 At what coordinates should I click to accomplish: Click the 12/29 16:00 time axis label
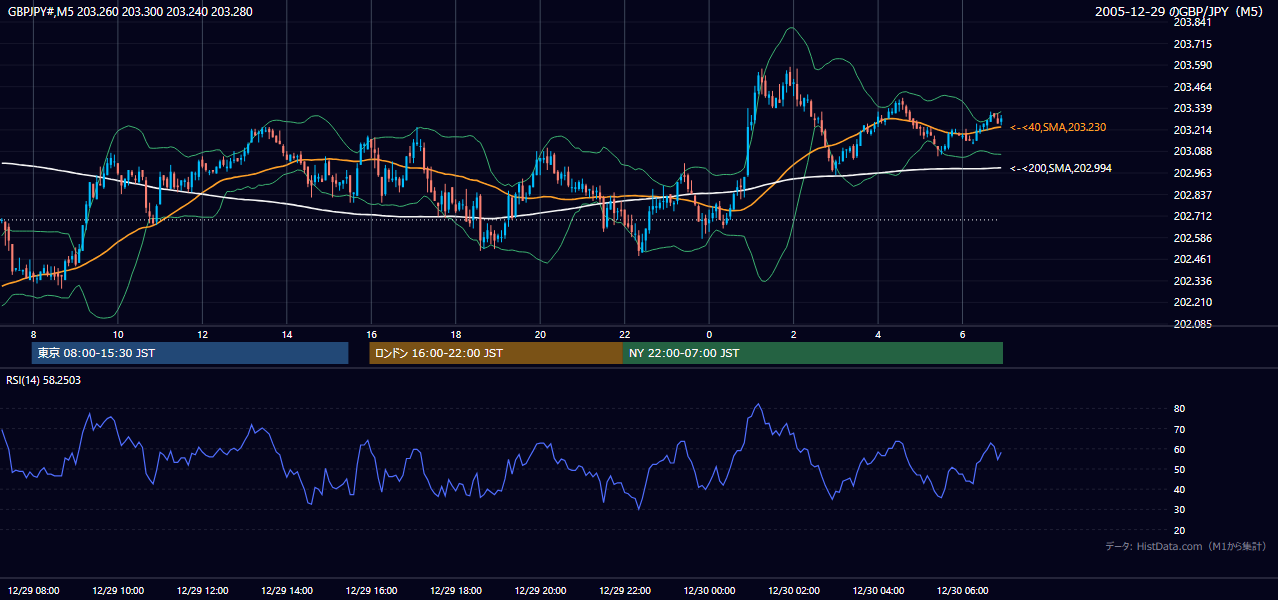point(371,591)
